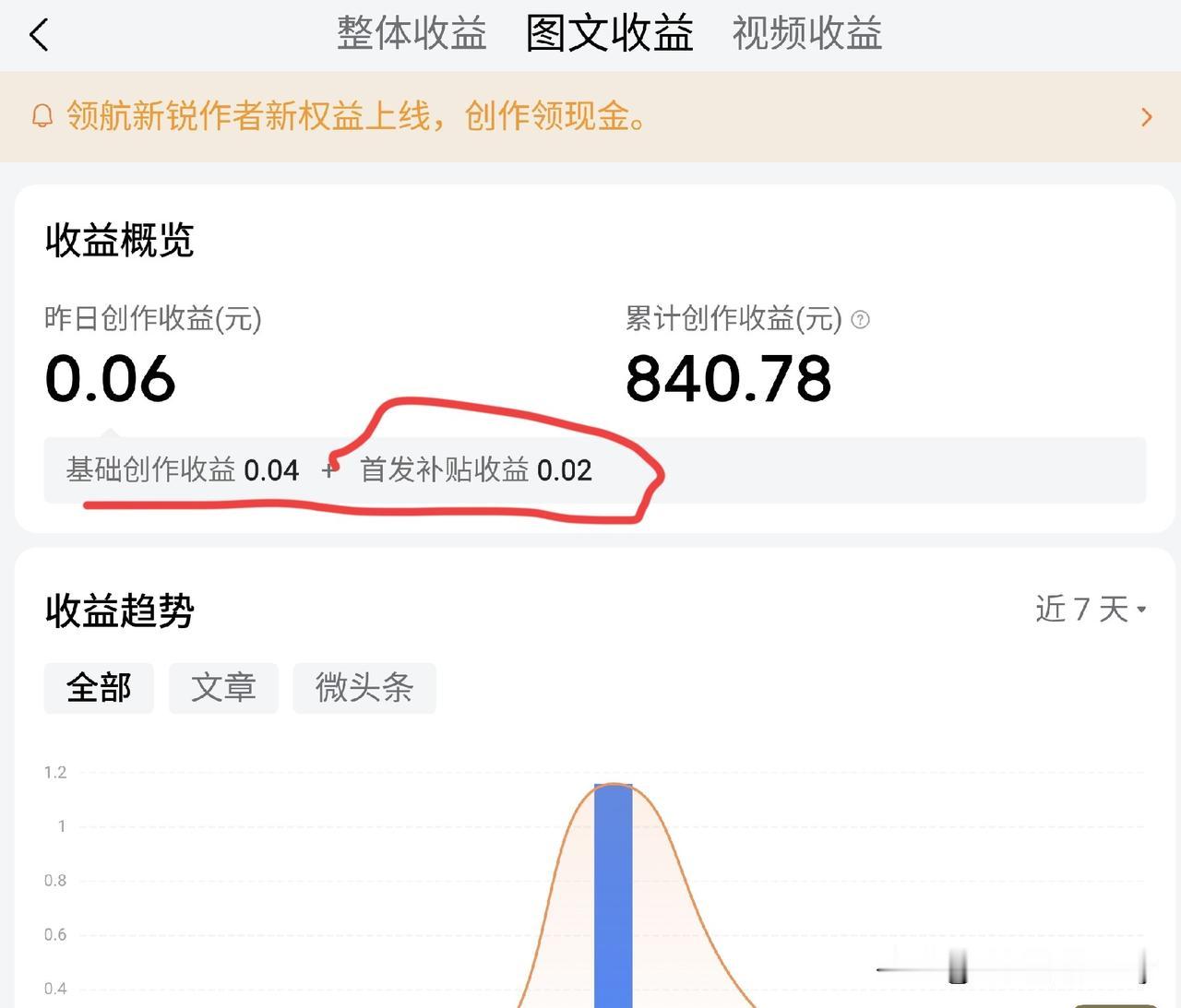Open the 近7天 time range dropdown
Viewport: 1181px width, 1008px height.
pyautogui.click(x=1091, y=609)
